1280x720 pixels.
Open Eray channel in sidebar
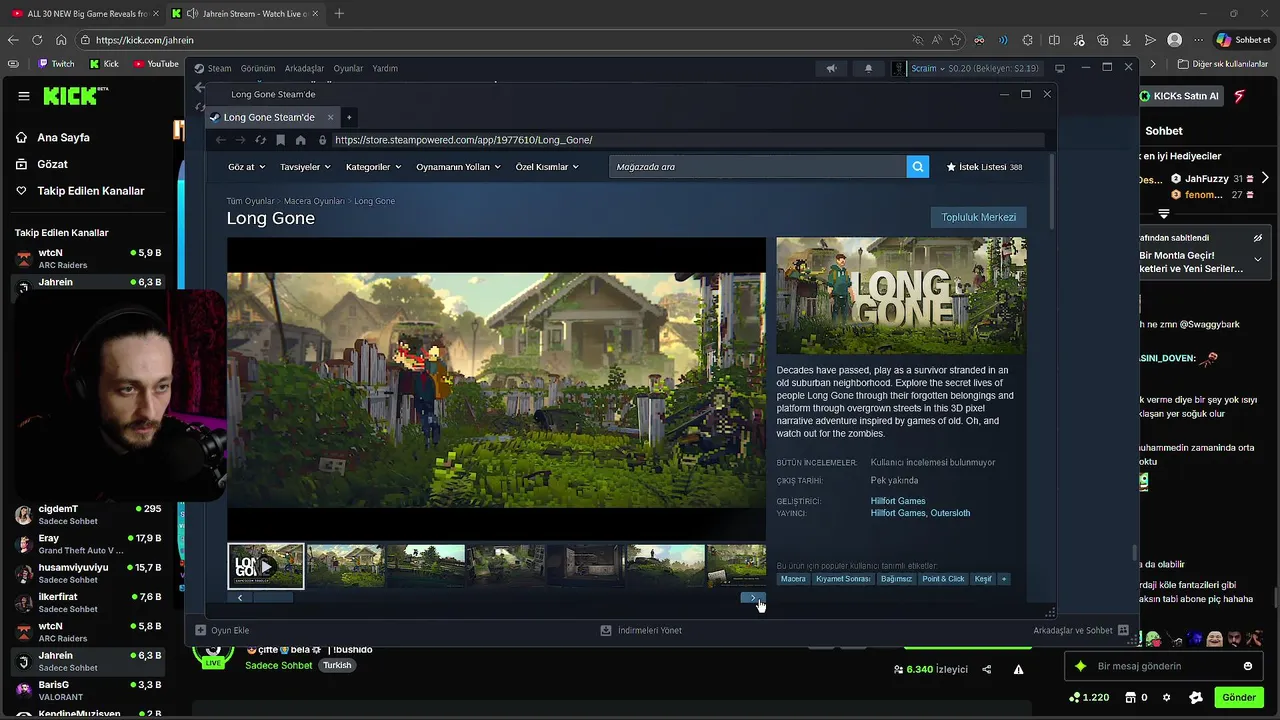pos(88,544)
